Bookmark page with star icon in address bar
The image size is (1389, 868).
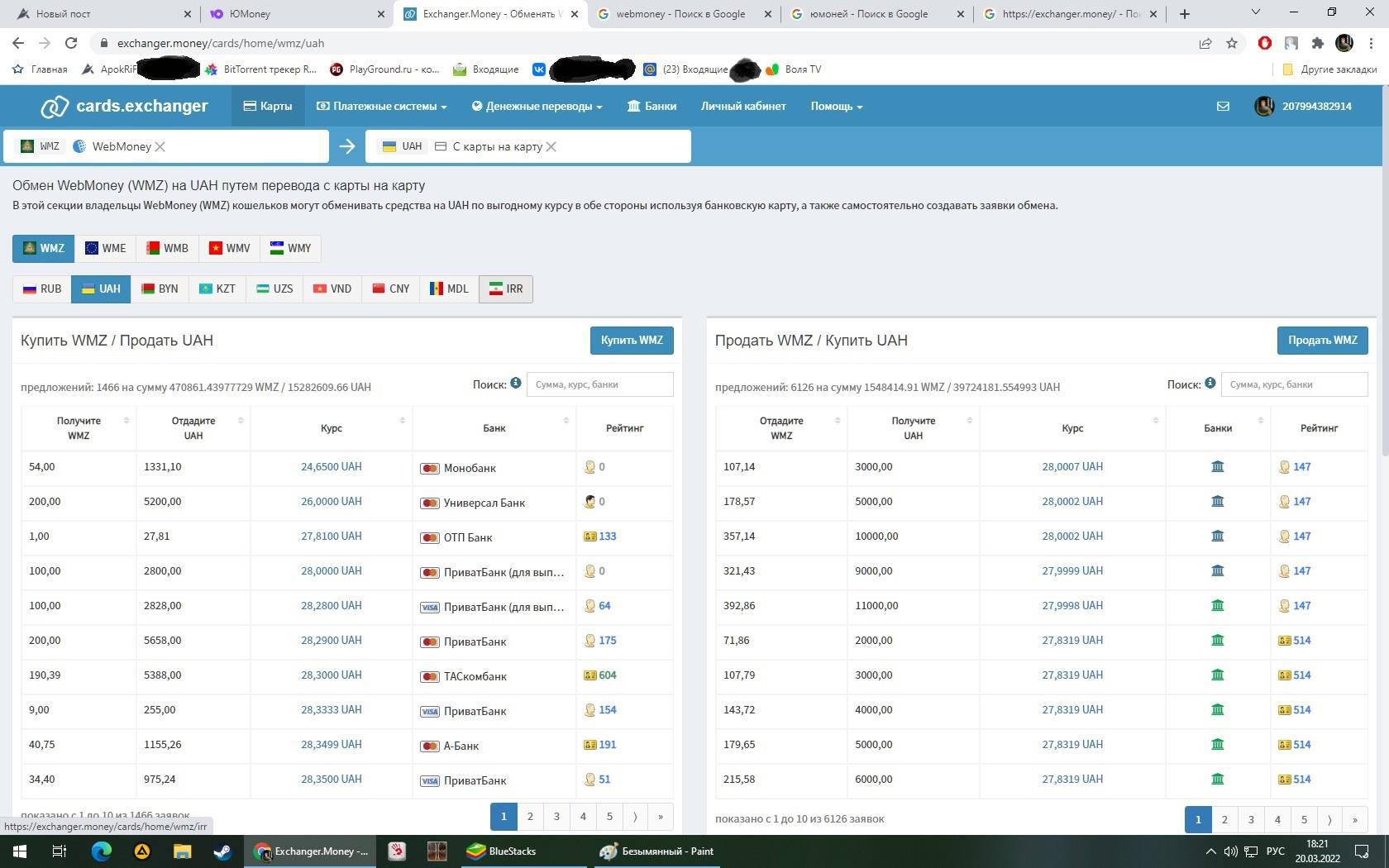point(1232,43)
